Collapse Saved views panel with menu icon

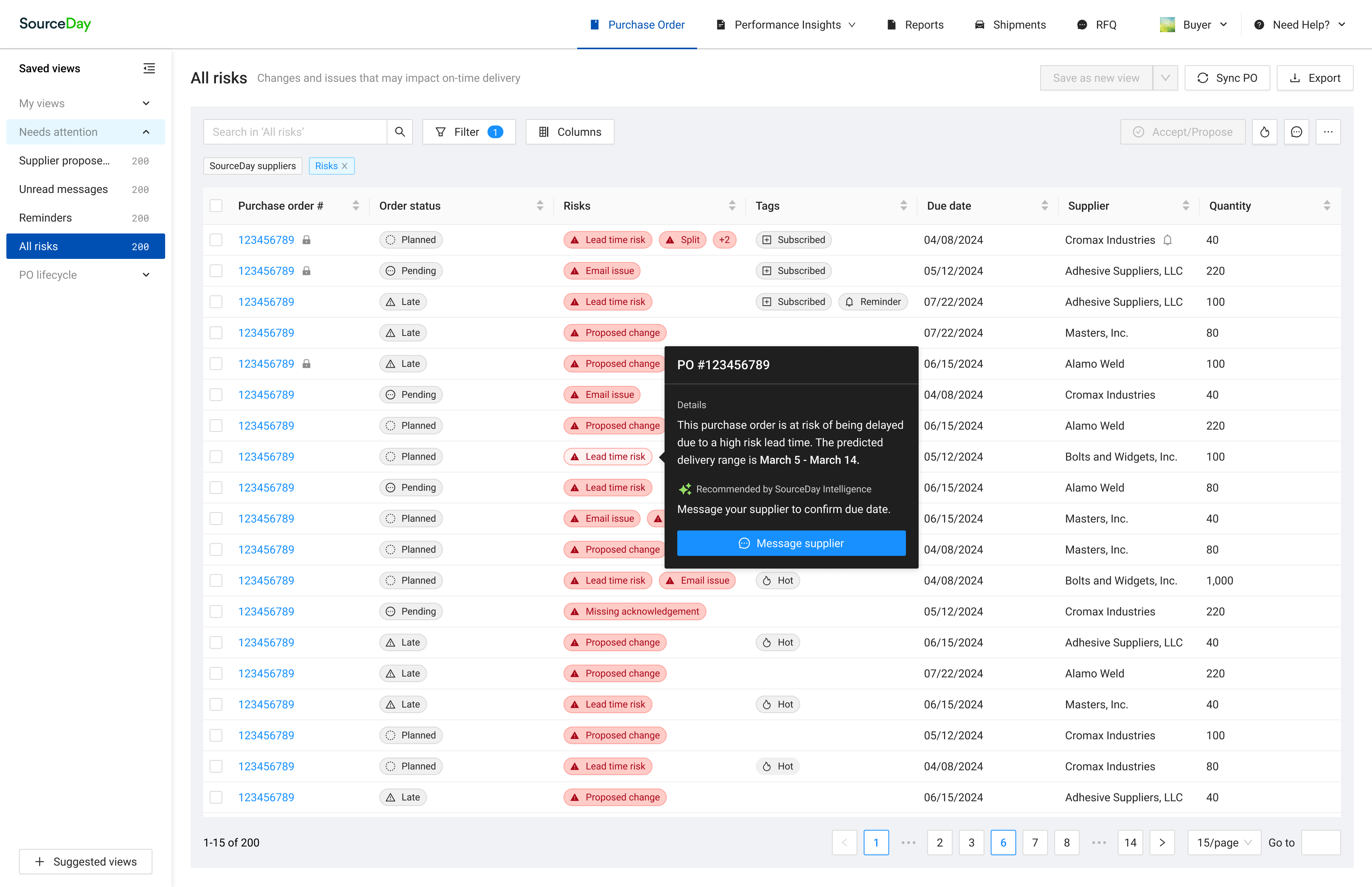(149, 69)
